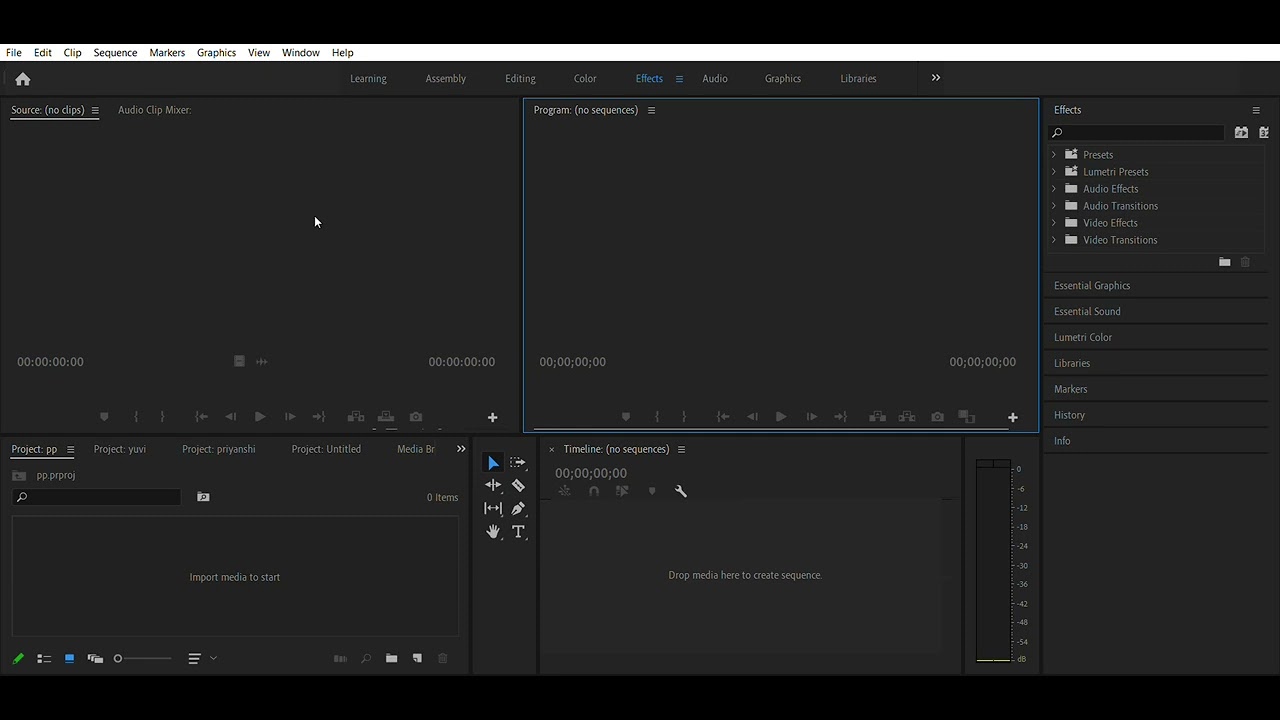Click Export Frame camera in Program monitor
1280x720 pixels.
click(x=937, y=417)
